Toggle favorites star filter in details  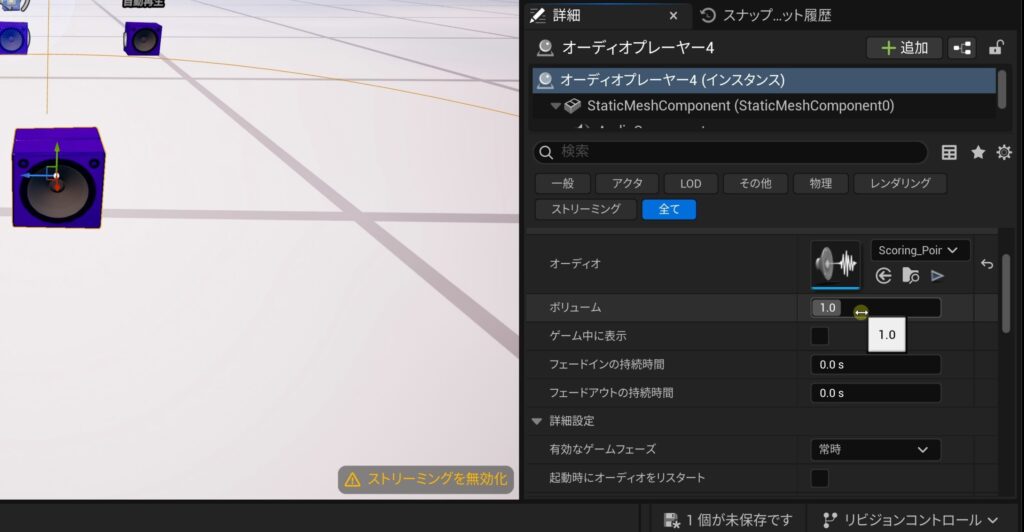pyautogui.click(x=978, y=152)
